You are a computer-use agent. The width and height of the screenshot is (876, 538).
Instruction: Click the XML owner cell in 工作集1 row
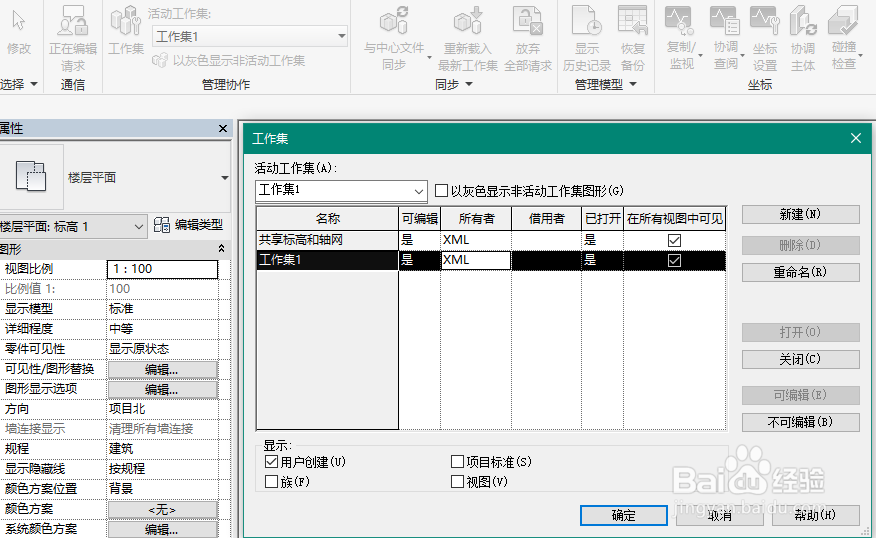click(x=475, y=260)
